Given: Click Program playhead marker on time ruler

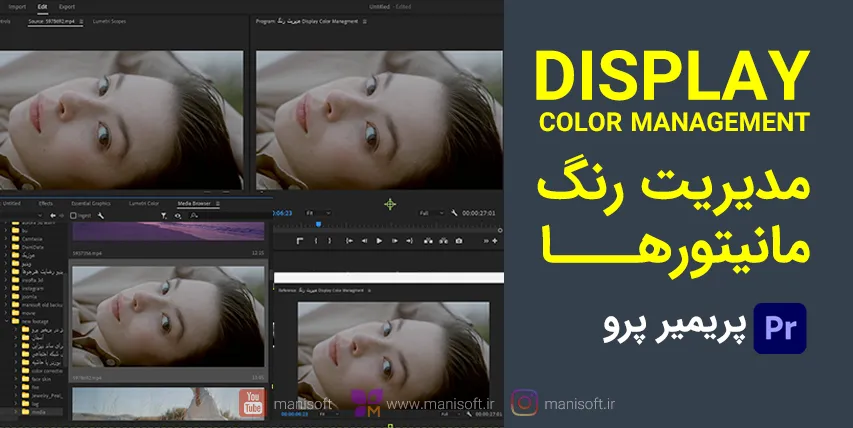Looking at the screenshot, I should tap(319, 224).
